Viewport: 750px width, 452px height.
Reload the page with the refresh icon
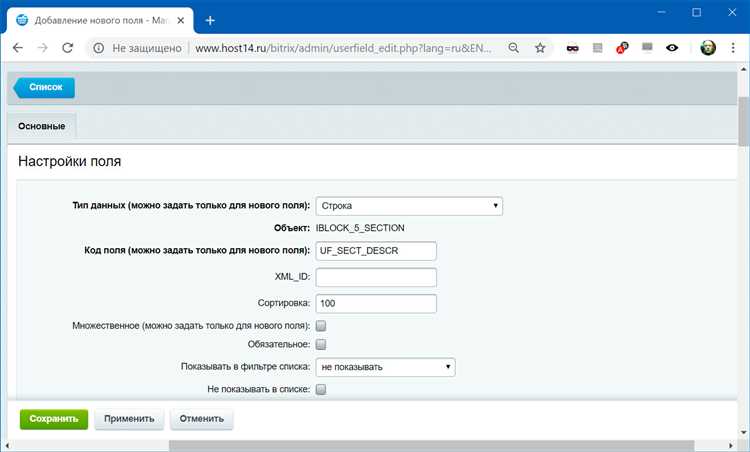(x=68, y=48)
